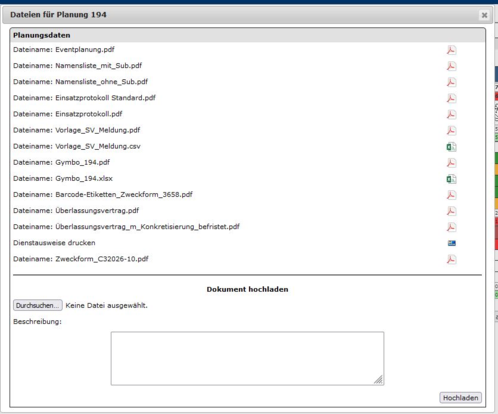
Task: Download Namensliste_mit_Sub.pdf via its PDF icon
Action: (451, 66)
